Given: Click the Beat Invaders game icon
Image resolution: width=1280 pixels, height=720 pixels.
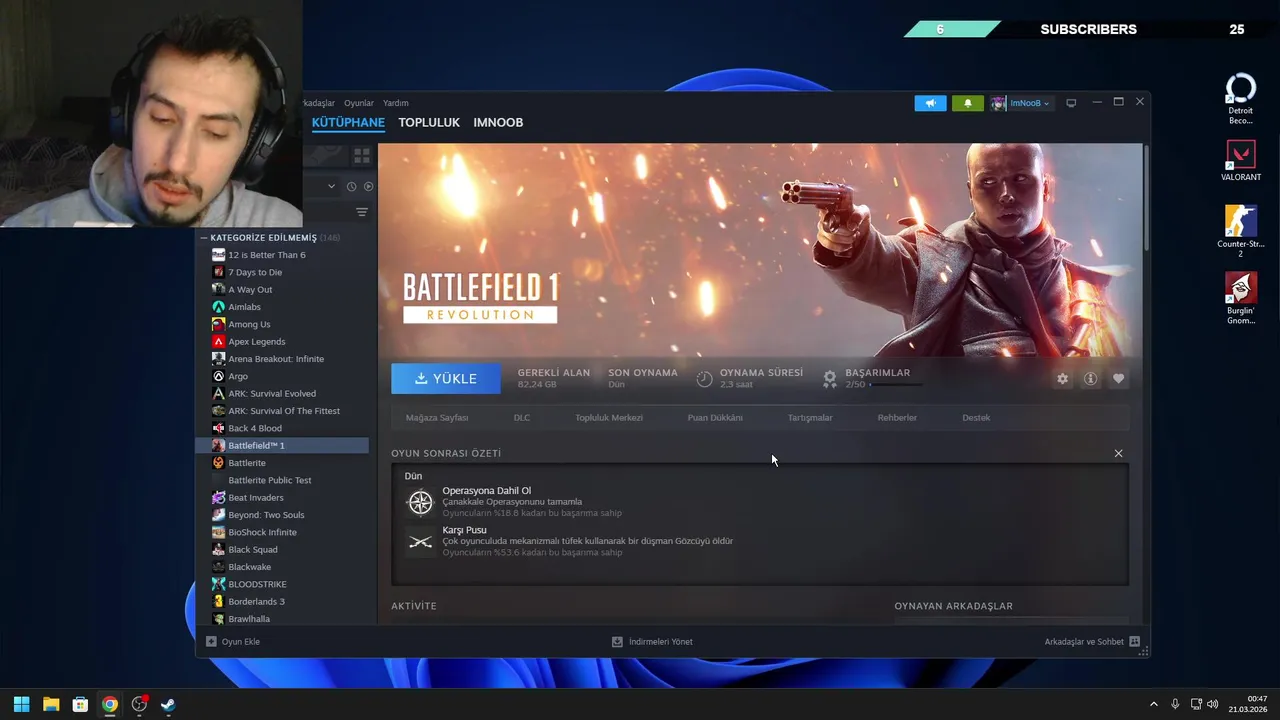Looking at the screenshot, I should coord(218,497).
